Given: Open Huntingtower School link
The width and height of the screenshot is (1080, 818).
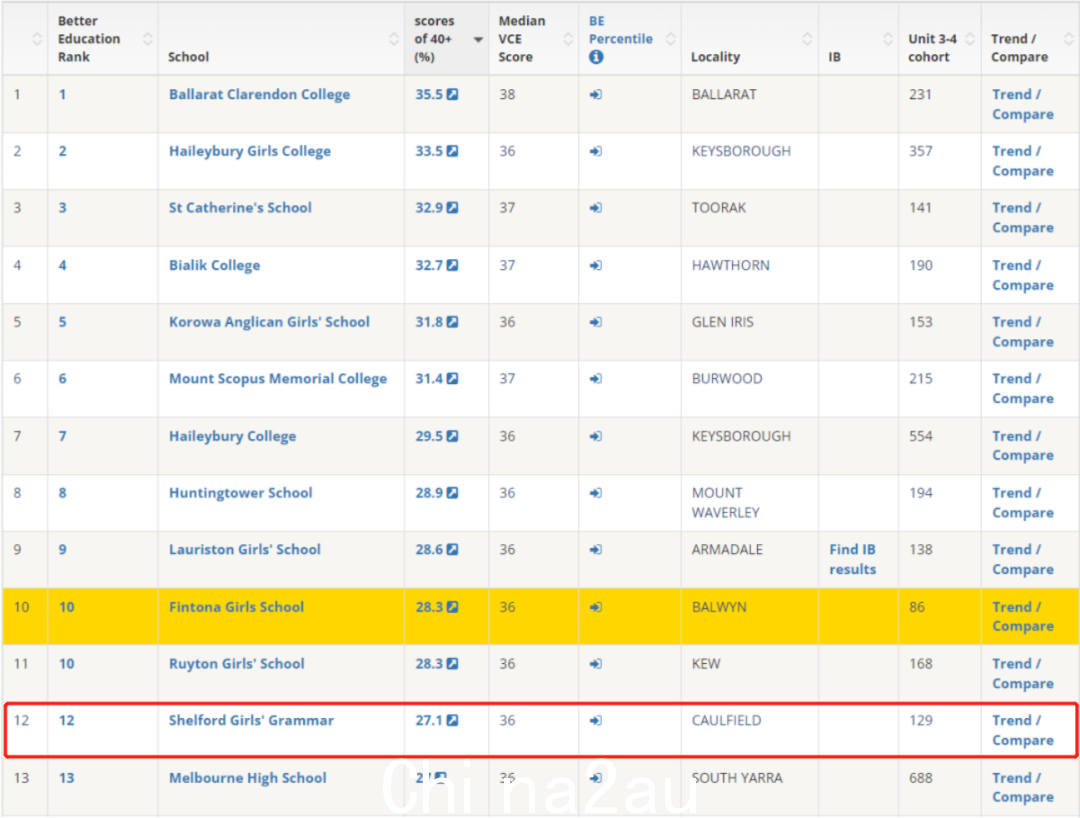Looking at the screenshot, I should 241,492.
